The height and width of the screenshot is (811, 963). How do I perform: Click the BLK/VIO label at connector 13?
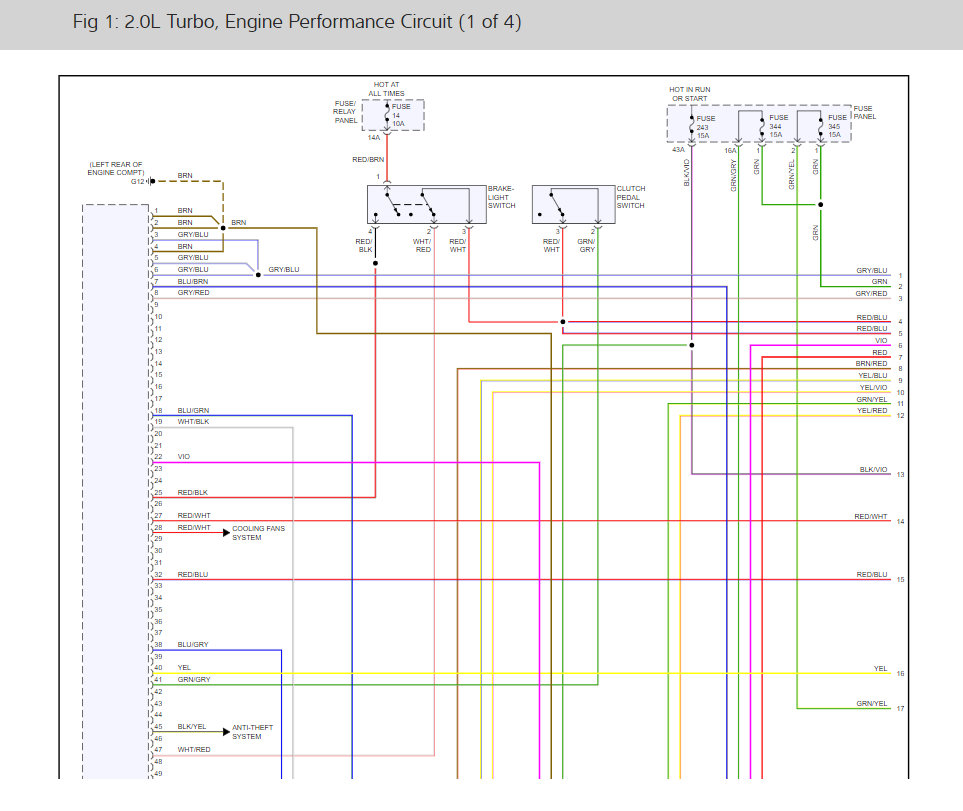point(873,470)
